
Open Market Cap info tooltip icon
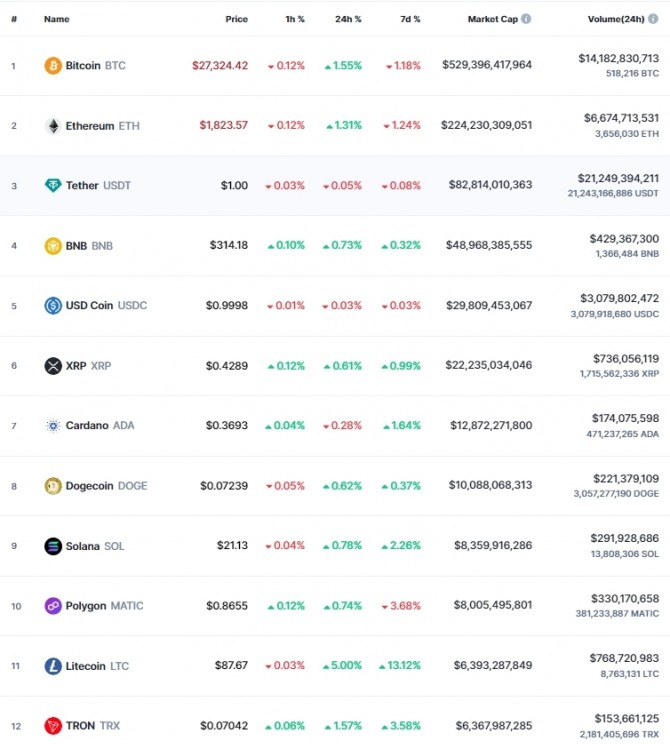point(526,19)
